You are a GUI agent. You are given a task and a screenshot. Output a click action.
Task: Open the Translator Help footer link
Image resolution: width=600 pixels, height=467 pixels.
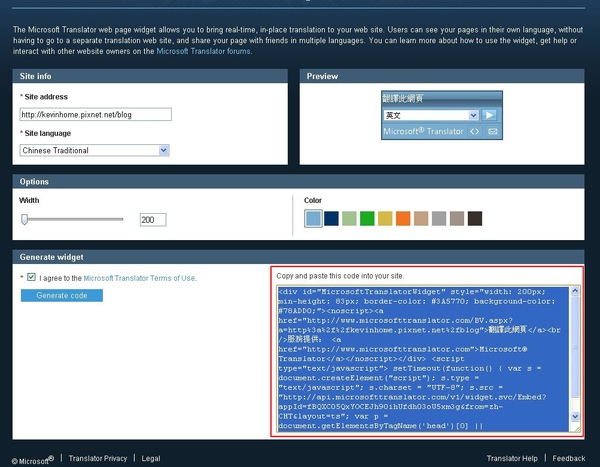[x=512, y=458]
